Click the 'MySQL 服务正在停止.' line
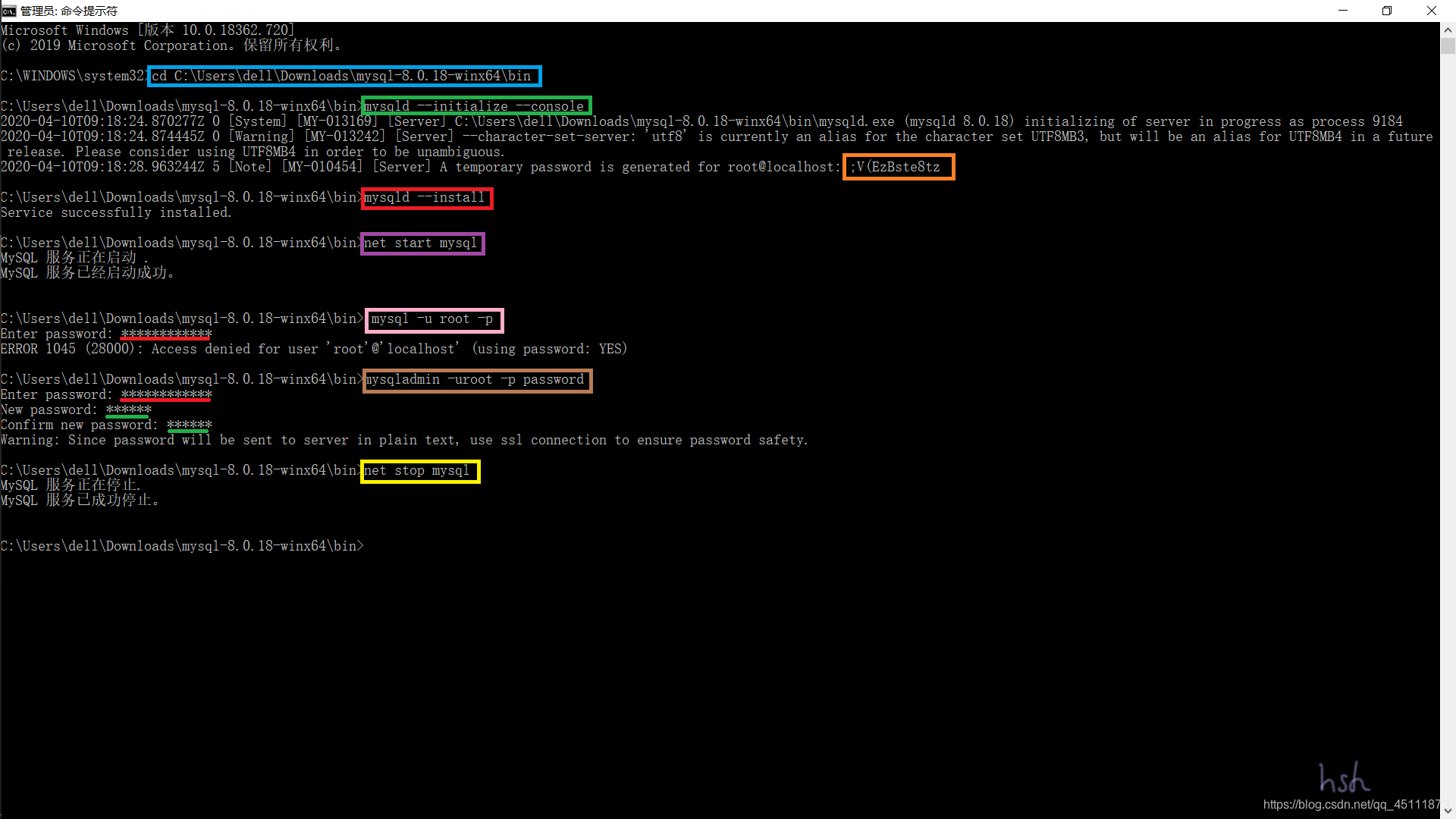The height and width of the screenshot is (819, 1456). [x=71, y=485]
